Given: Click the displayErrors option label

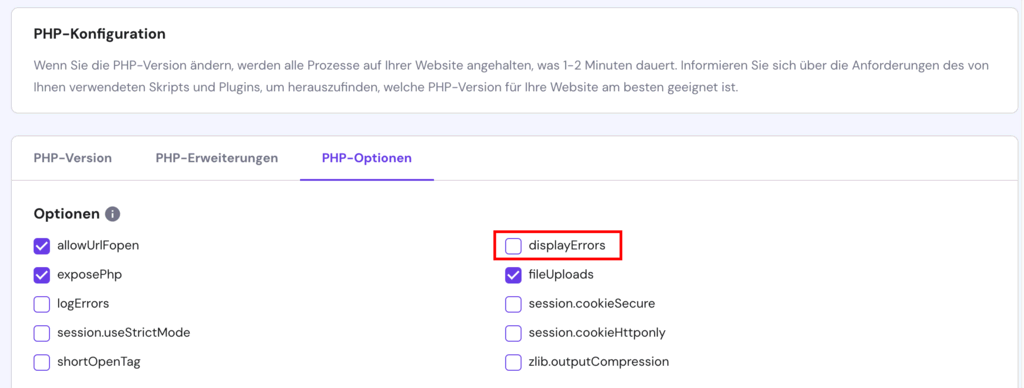Looking at the screenshot, I should click(x=567, y=246).
